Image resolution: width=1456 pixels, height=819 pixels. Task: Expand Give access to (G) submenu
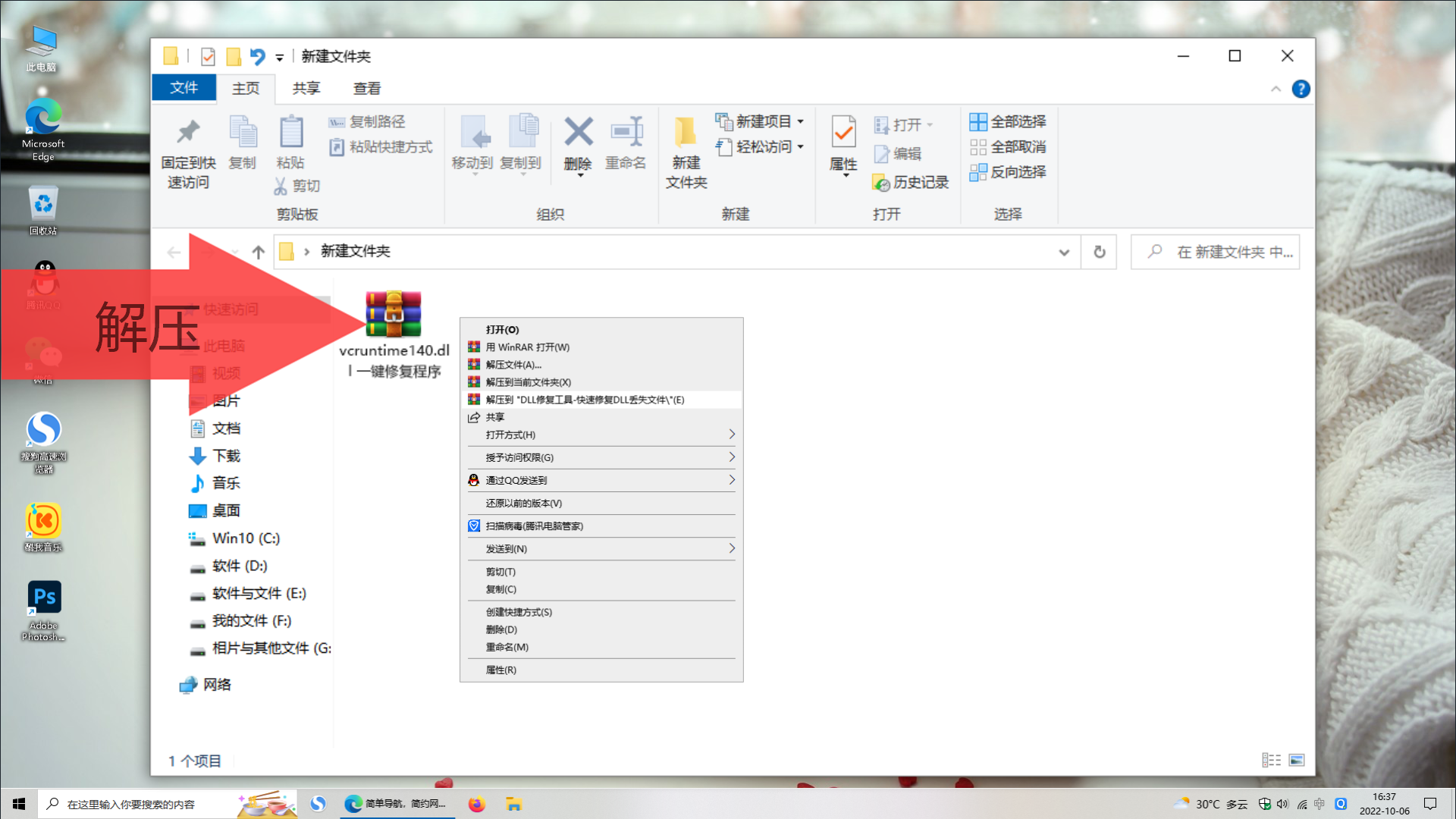point(601,457)
